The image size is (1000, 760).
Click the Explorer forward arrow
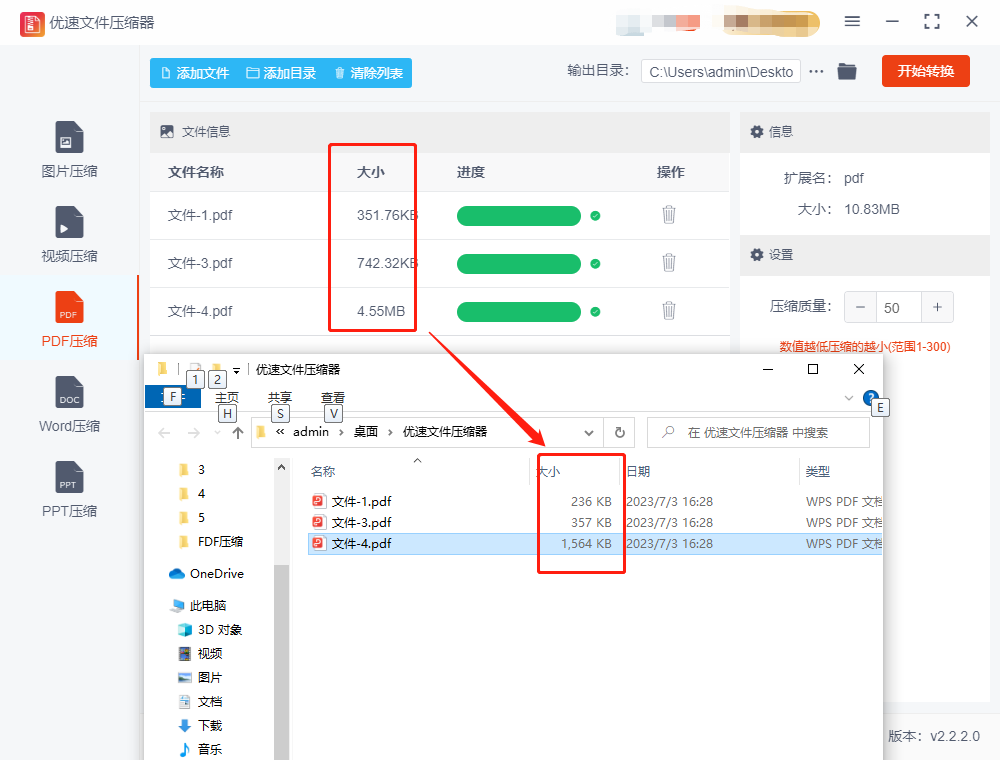point(194,433)
